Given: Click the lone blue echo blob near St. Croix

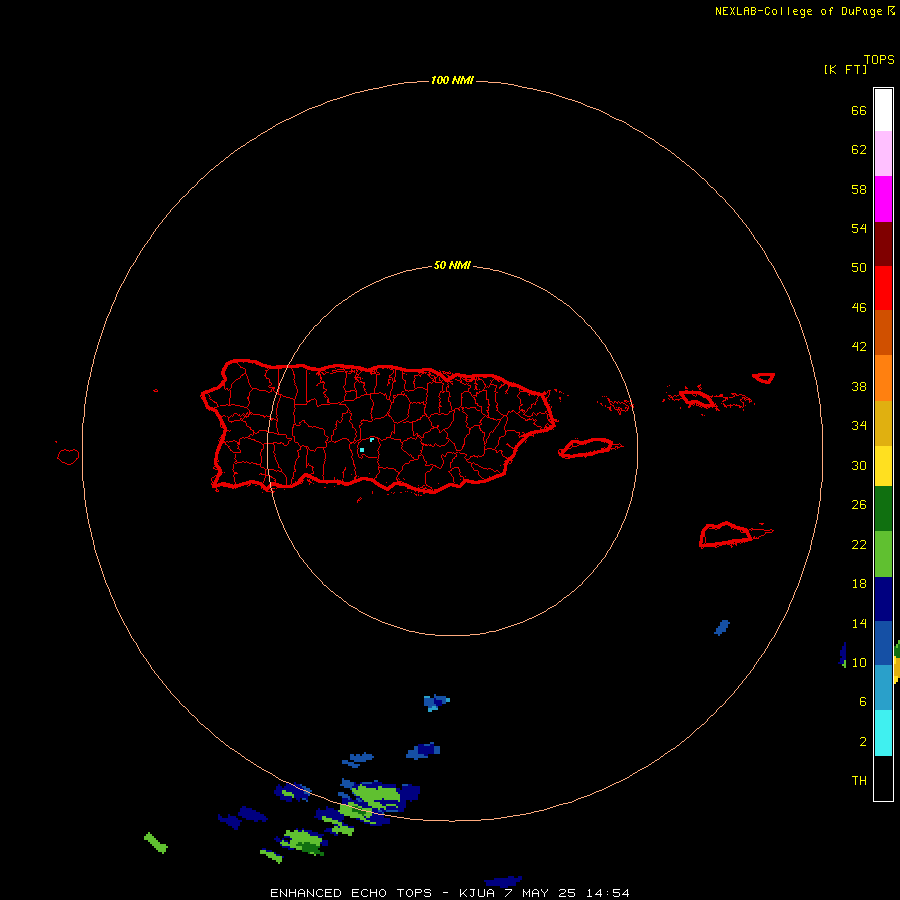Looking at the screenshot, I should [722, 627].
